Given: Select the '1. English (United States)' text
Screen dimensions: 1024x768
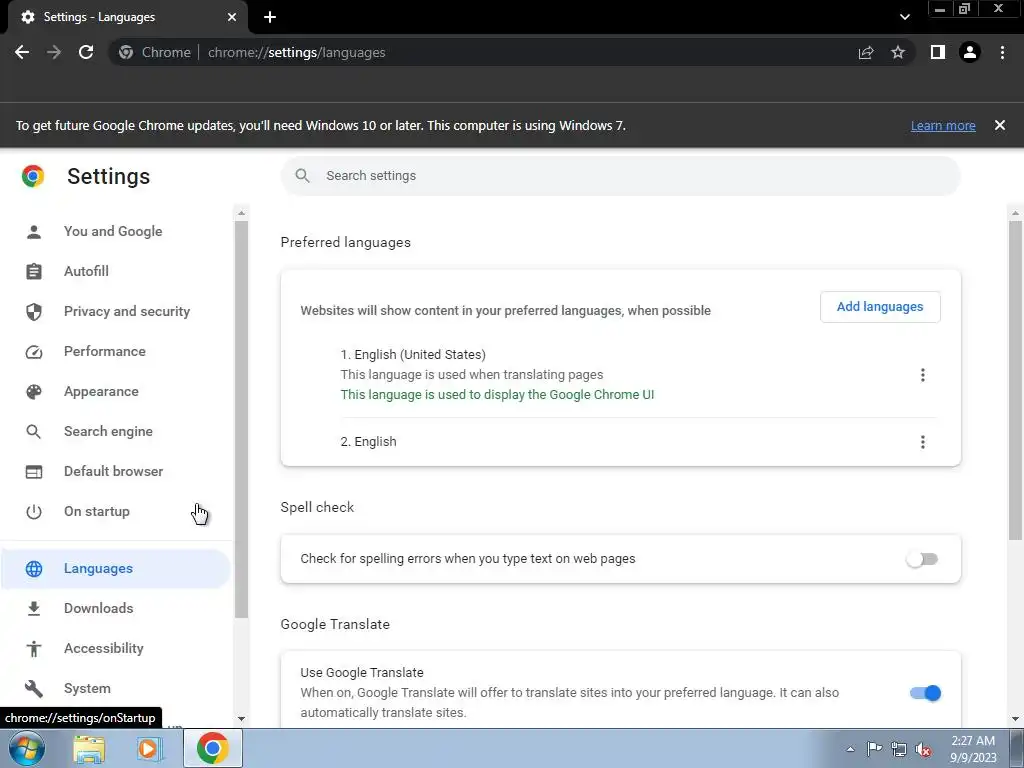Looking at the screenshot, I should pyautogui.click(x=413, y=355).
